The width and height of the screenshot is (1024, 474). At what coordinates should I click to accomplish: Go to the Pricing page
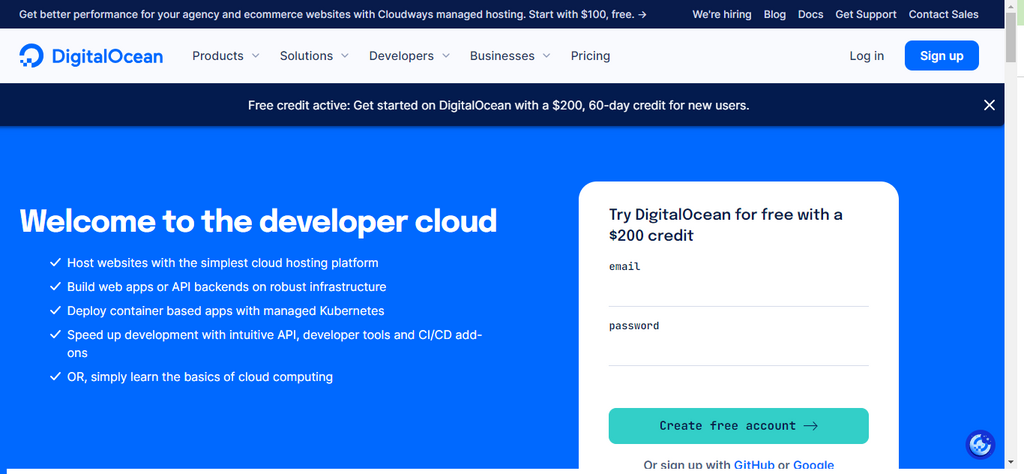[x=590, y=56]
